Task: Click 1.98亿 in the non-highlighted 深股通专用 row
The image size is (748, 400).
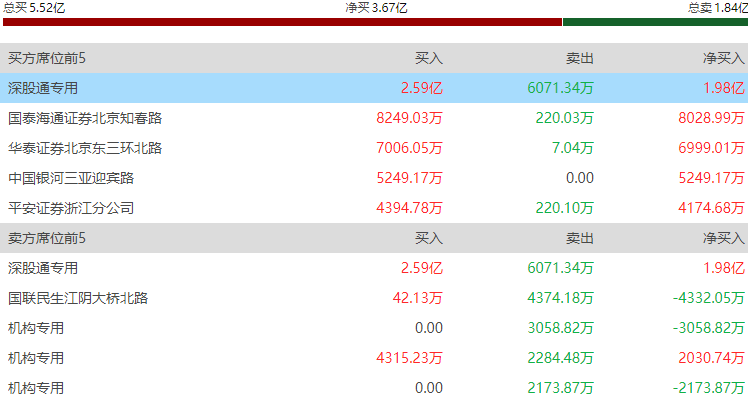Action: point(724,268)
